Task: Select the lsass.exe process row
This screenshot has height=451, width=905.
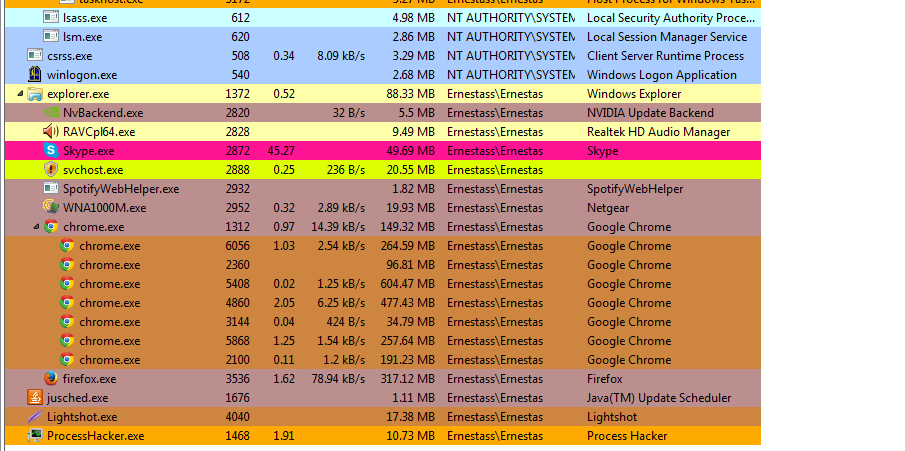Action: tap(383, 18)
